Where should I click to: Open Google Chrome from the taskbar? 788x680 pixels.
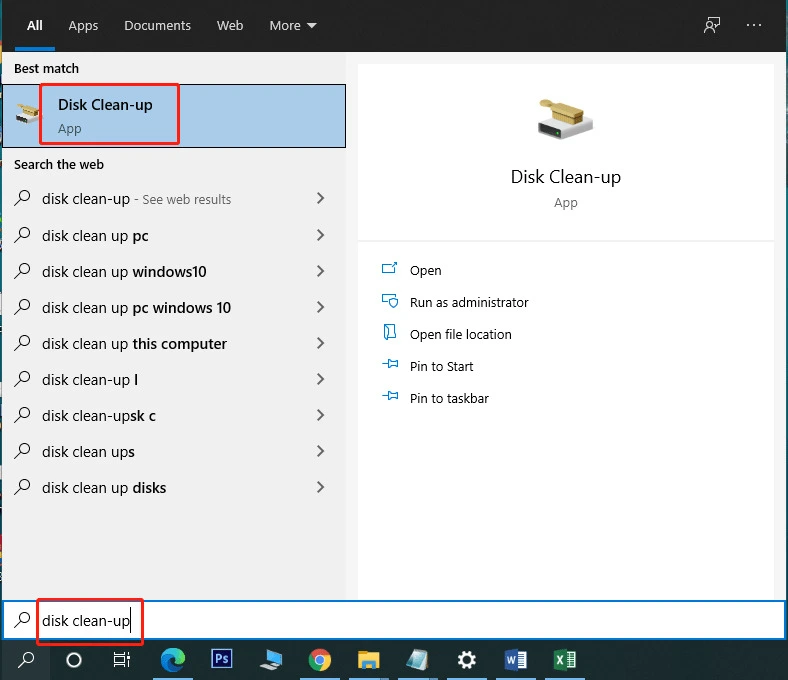coord(320,660)
